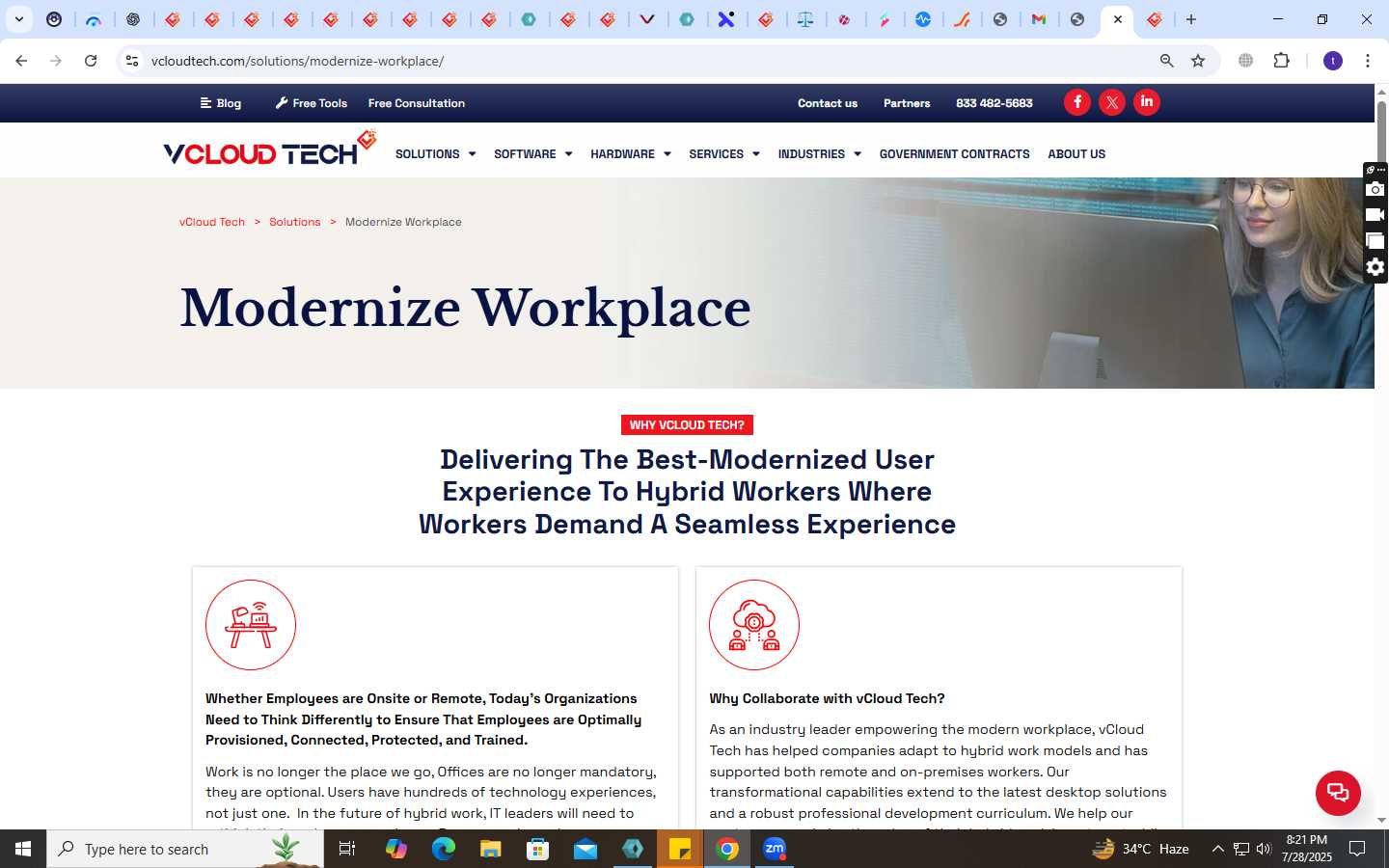Click Free Consultation link

417,103
